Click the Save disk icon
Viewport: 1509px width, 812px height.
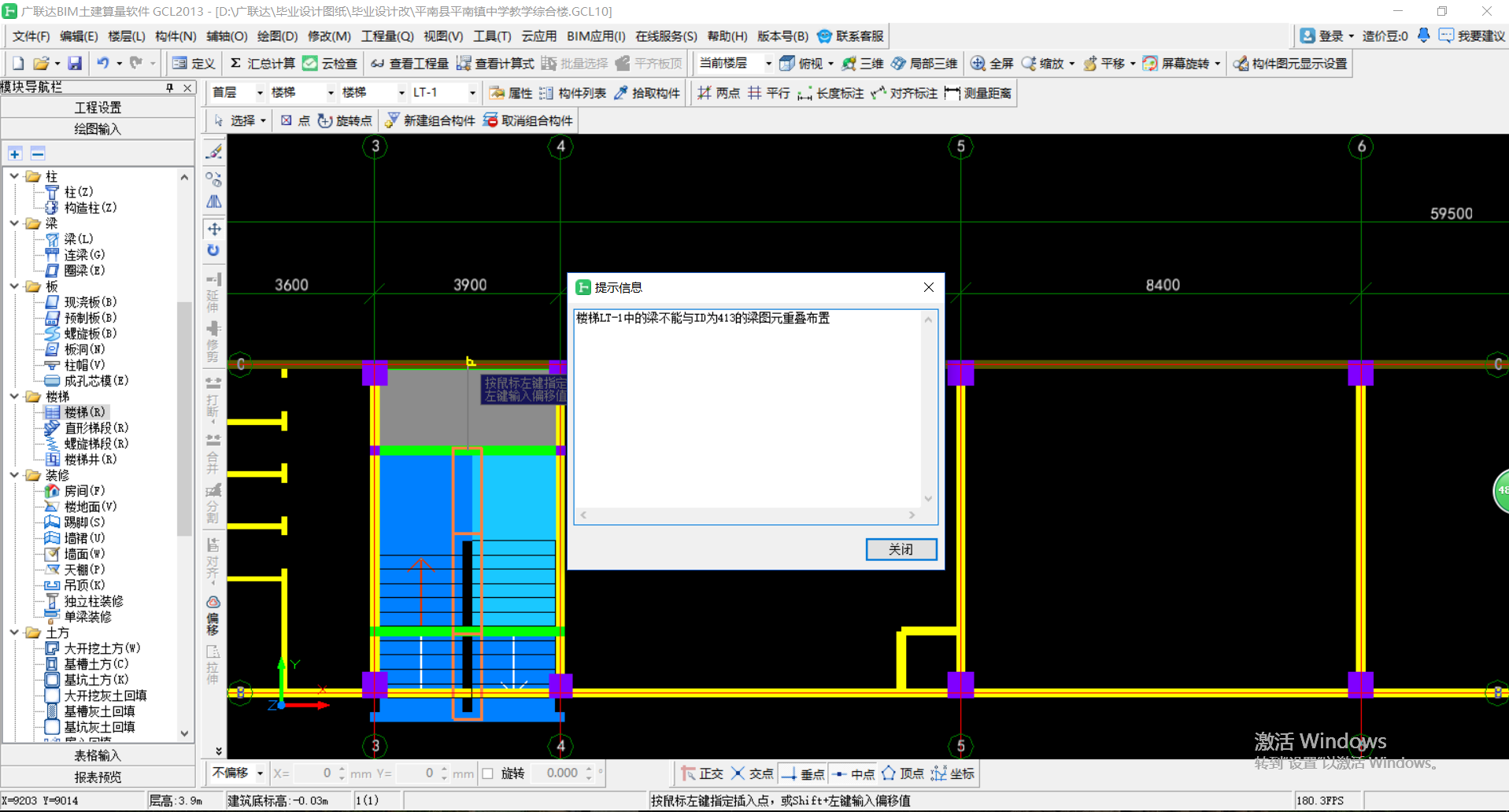pos(75,64)
